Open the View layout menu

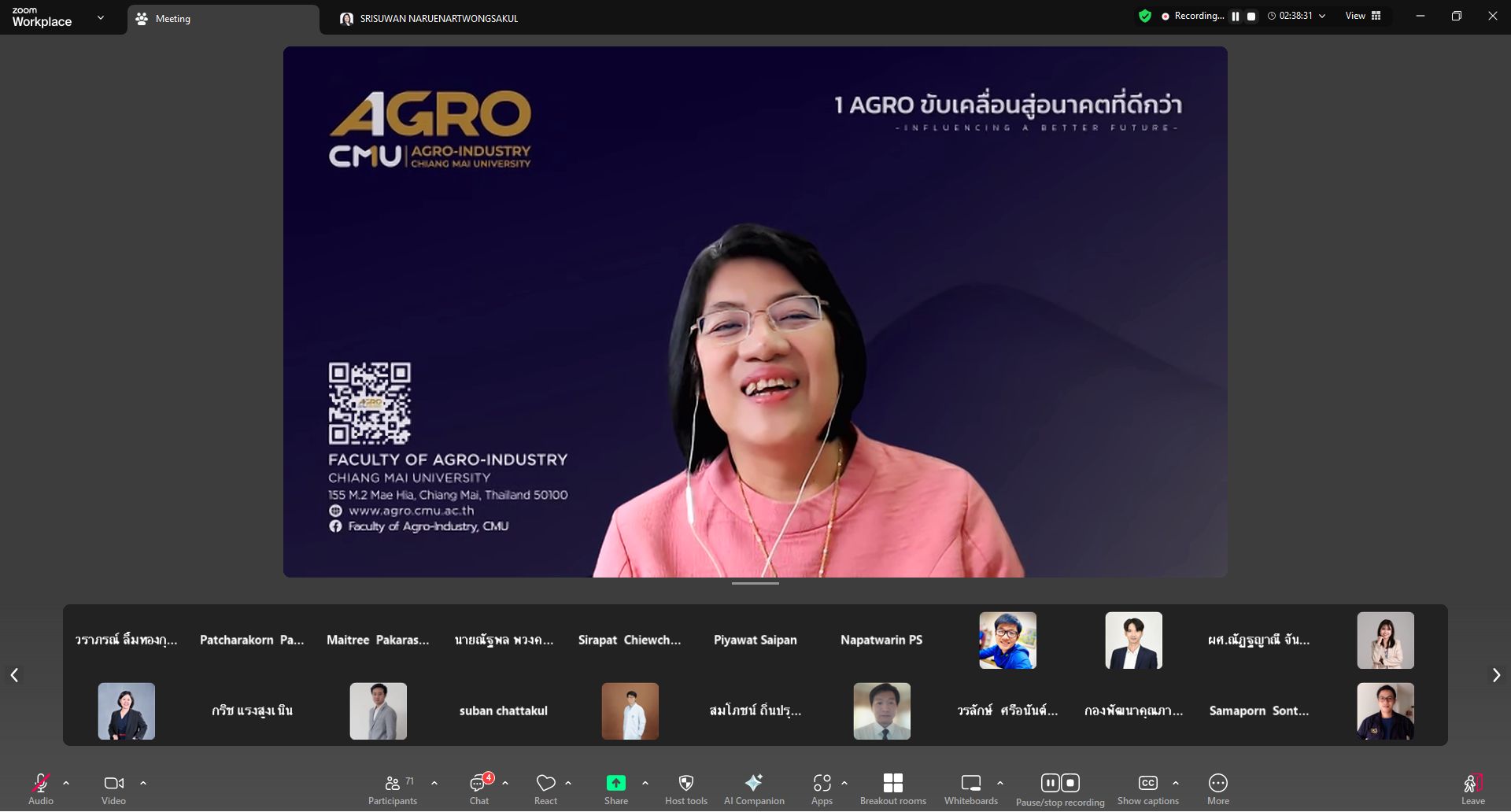[x=1362, y=16]
